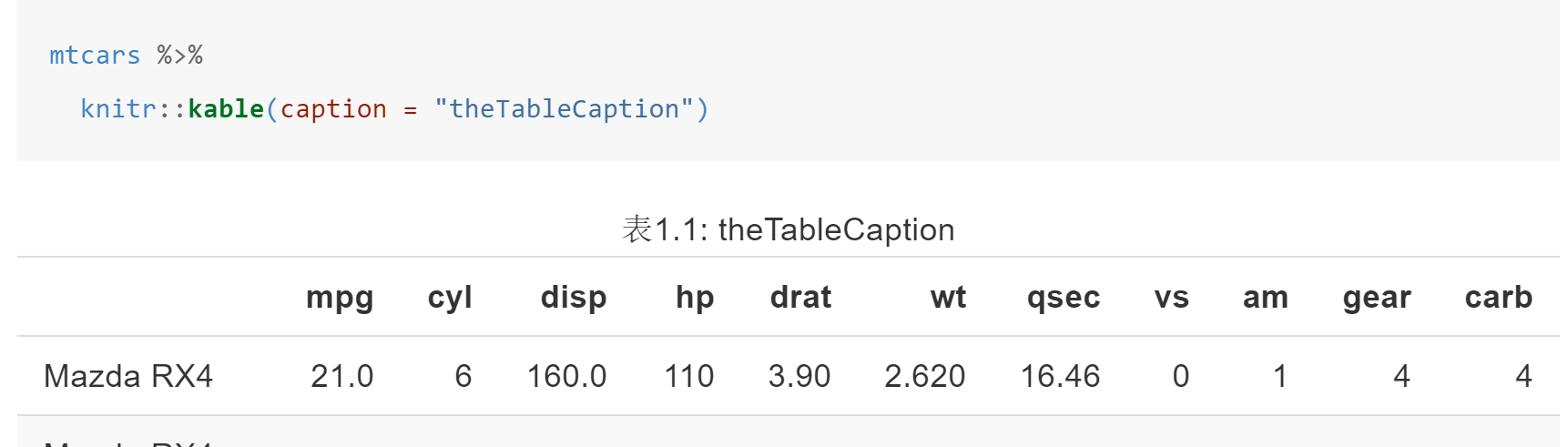
Task: Click the Mazda RX4 row label
Action: click(x=128, y=376)
